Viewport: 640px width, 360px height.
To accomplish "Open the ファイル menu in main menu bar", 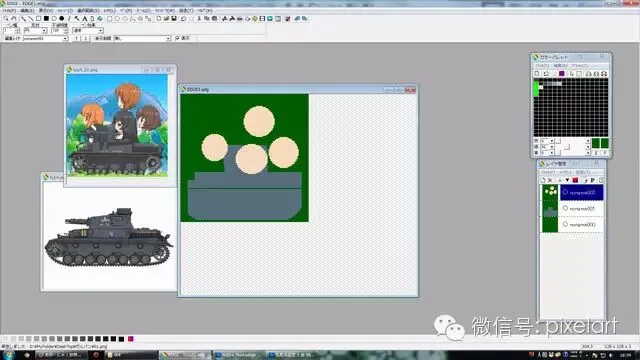I will tap(9, 10).
